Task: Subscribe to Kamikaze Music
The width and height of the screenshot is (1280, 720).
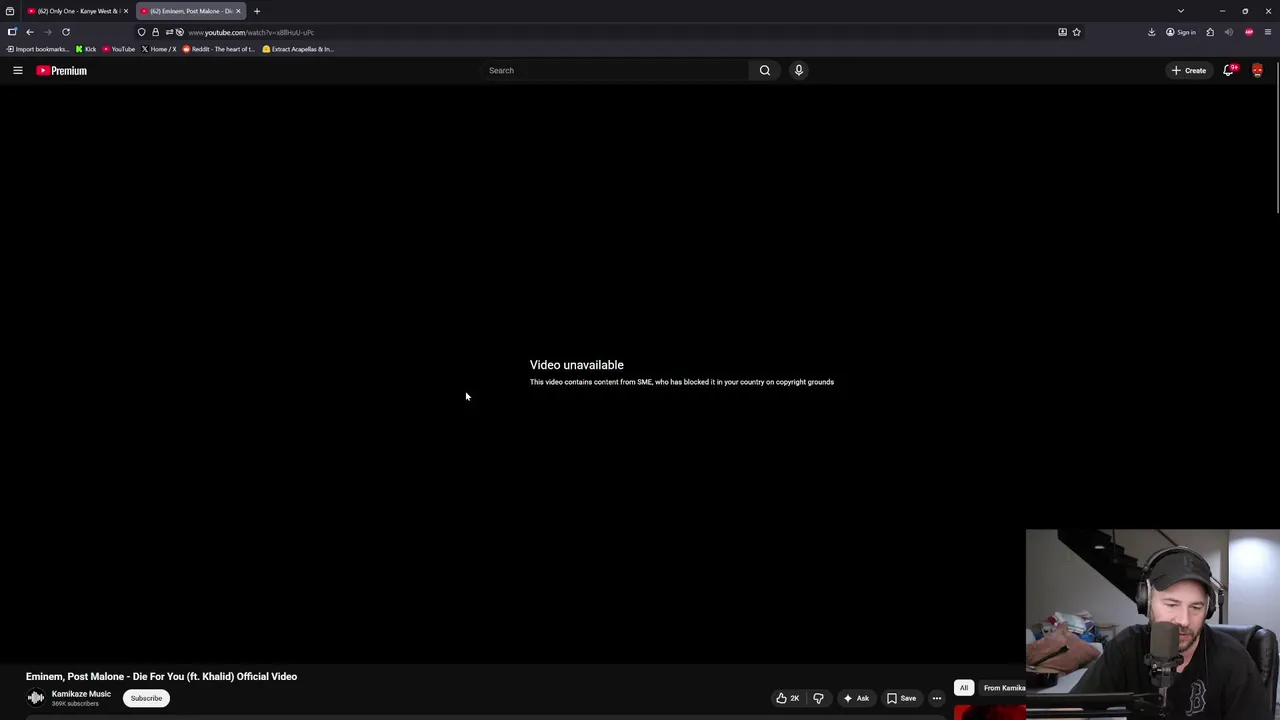Action: coord(146,698)
